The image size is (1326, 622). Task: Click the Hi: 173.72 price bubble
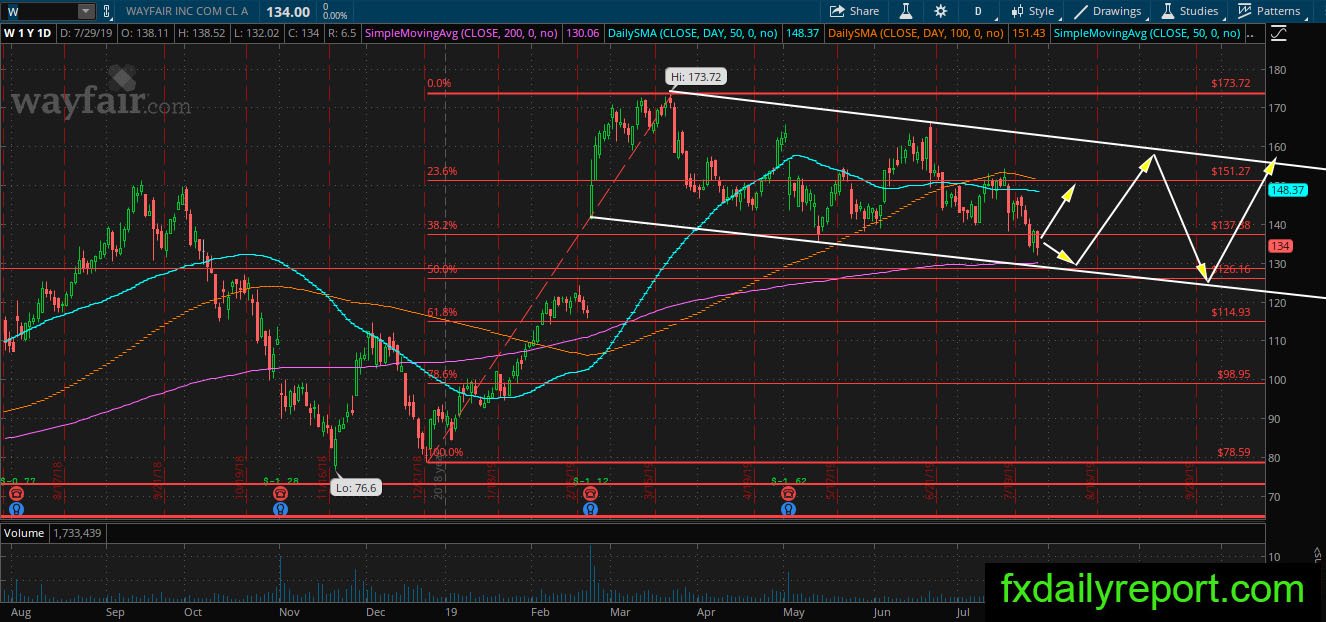point(695,76)
